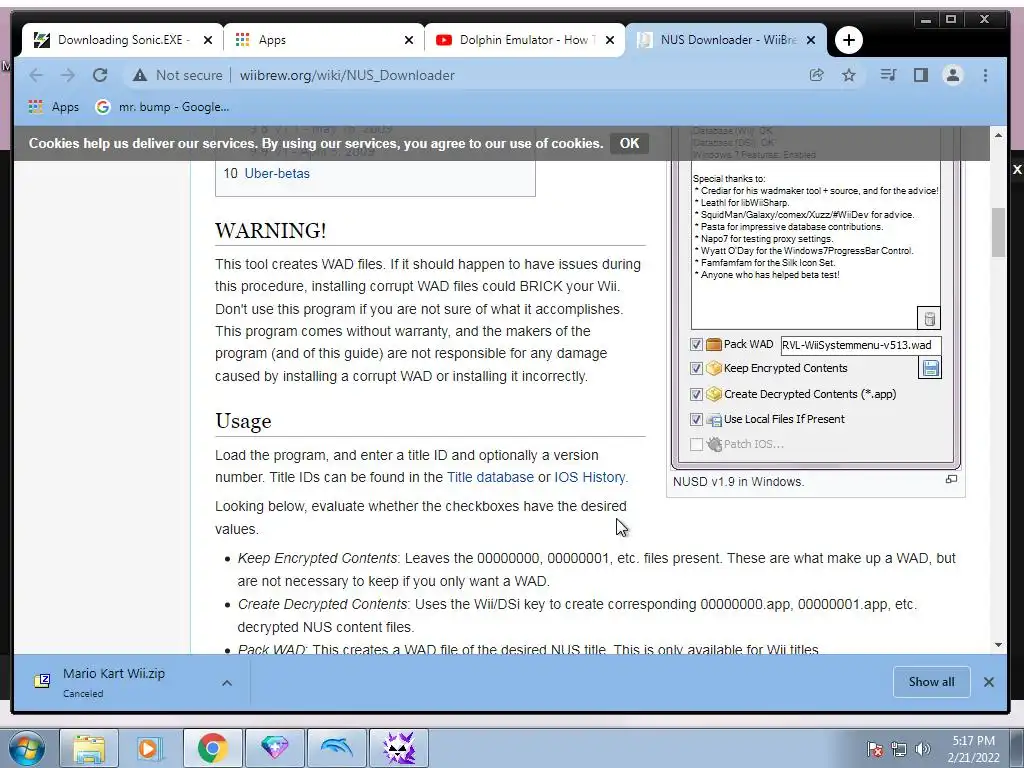
Task: Accept cookies with OK button
Action: [629, 143]
